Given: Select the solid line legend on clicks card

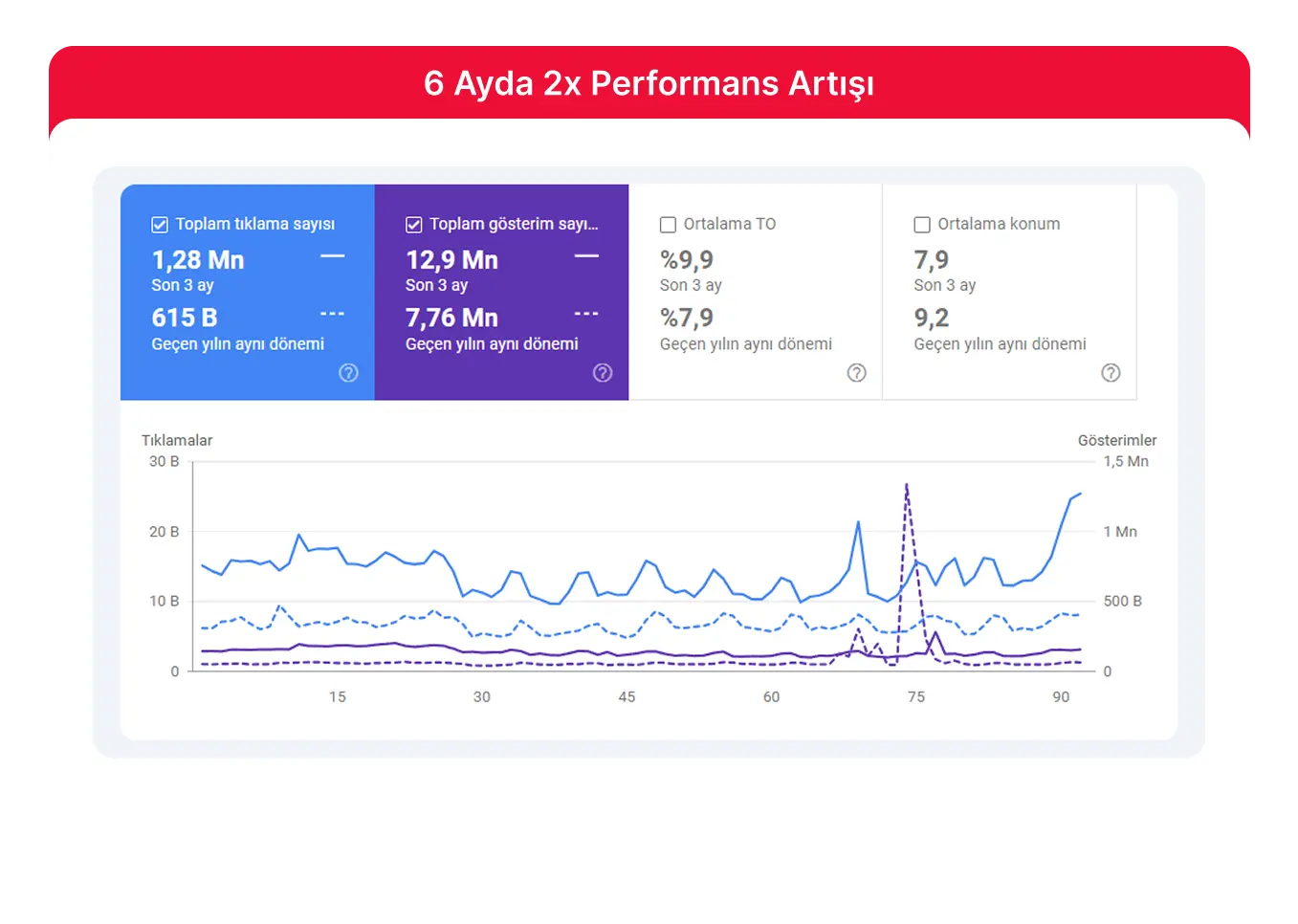Looking at the screenshot, I should (331, 255).
